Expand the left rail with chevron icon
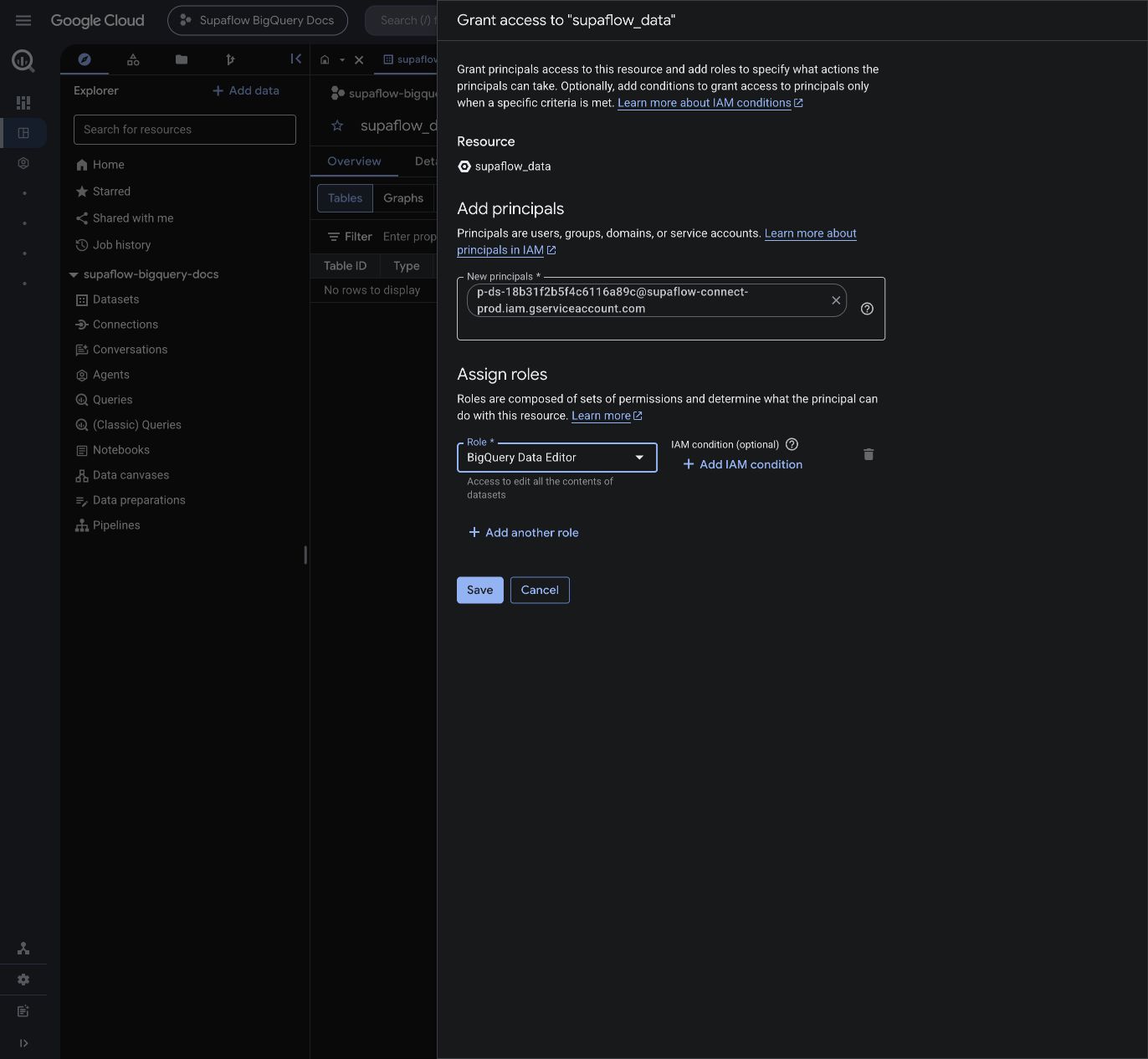 [23, 1043]
